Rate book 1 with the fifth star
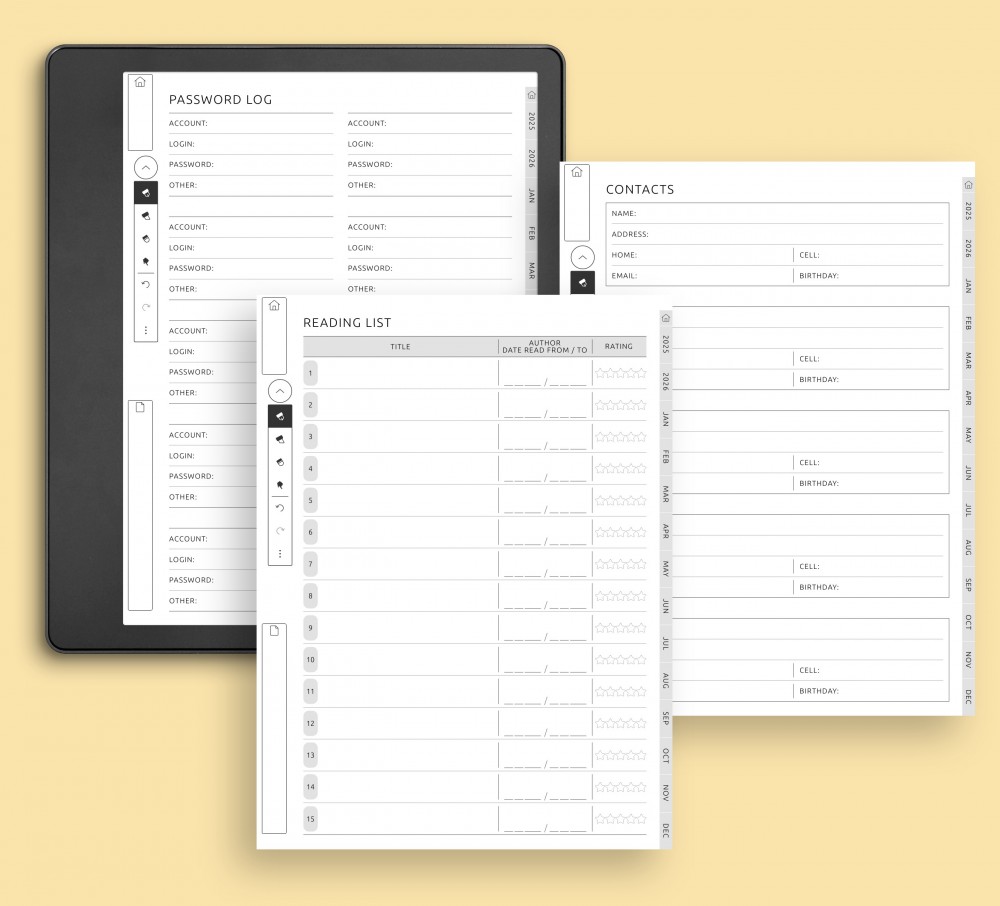Viewport: 1000px width, 906px height. tap(642, 373)
